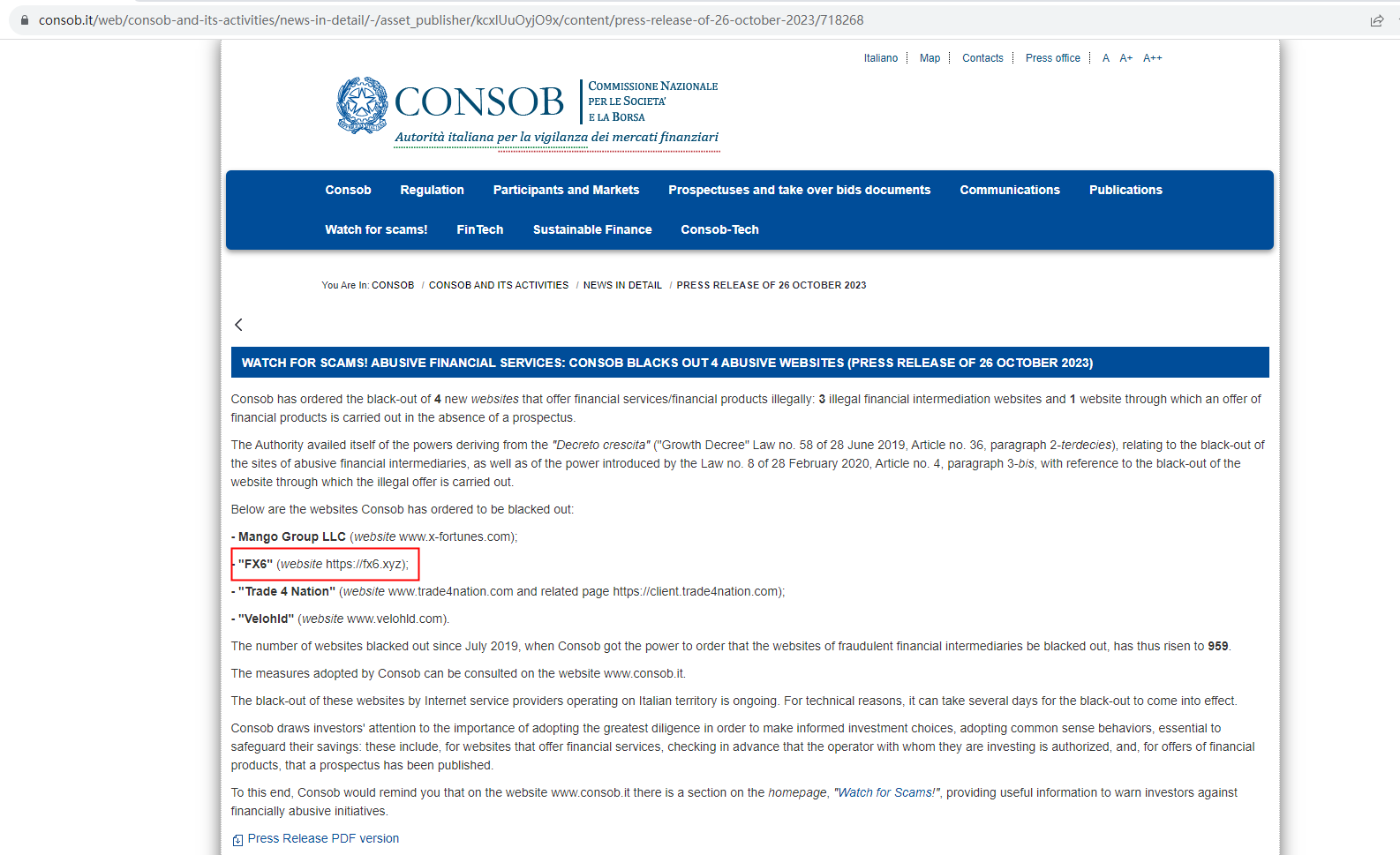
Task: Open the Map link in header
Action: coord(930,58)
